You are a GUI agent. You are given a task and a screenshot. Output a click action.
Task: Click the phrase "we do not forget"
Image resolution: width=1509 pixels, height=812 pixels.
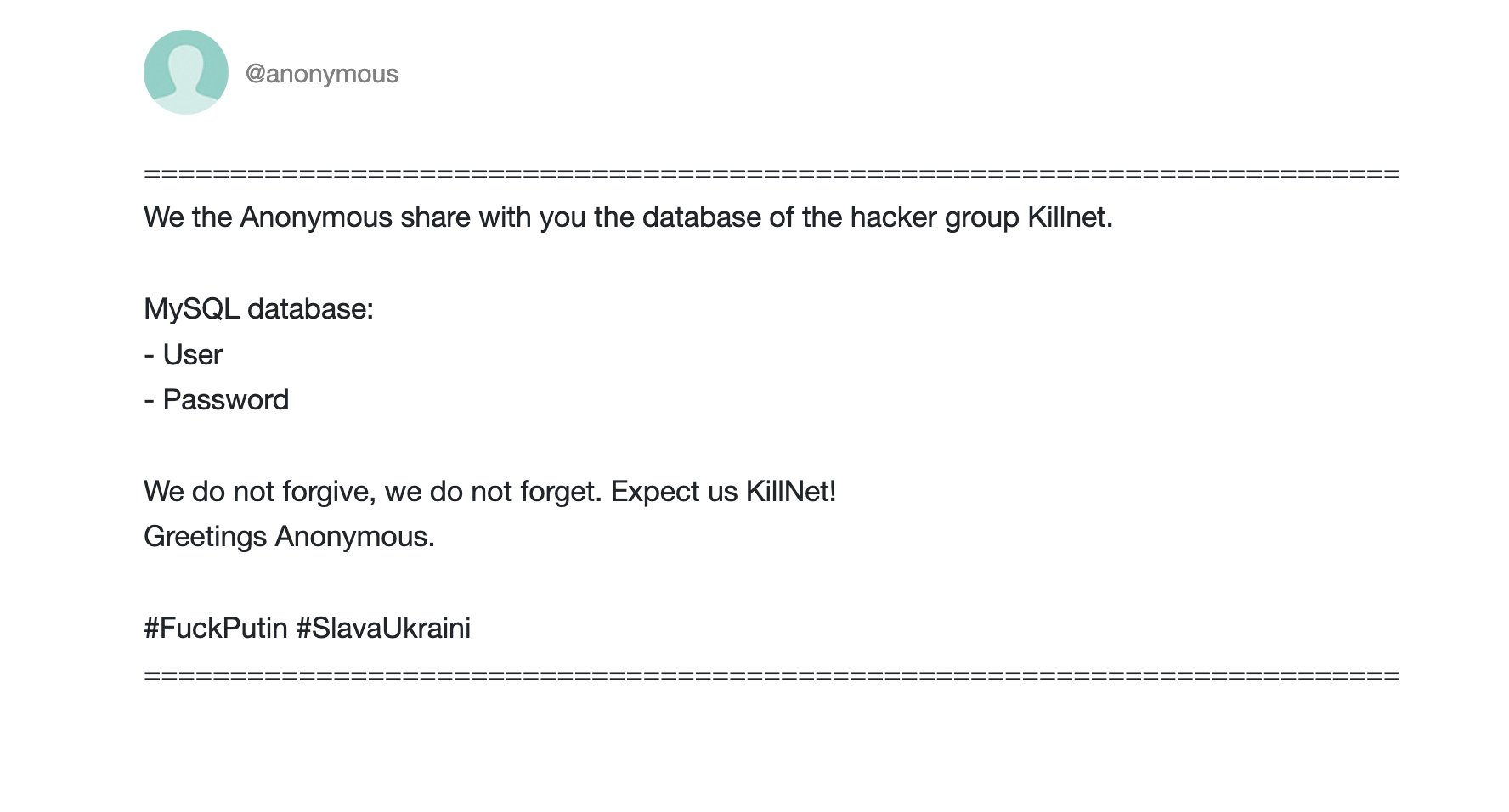493,492
